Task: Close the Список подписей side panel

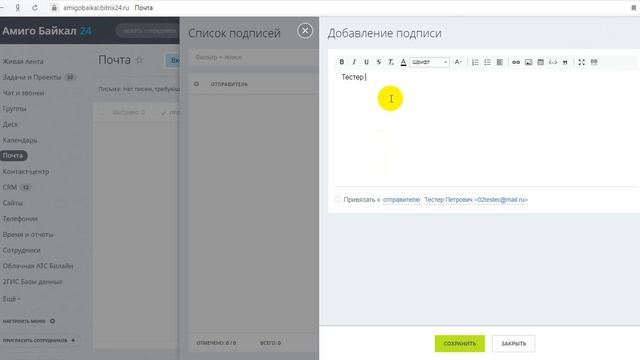Action: 305,31
